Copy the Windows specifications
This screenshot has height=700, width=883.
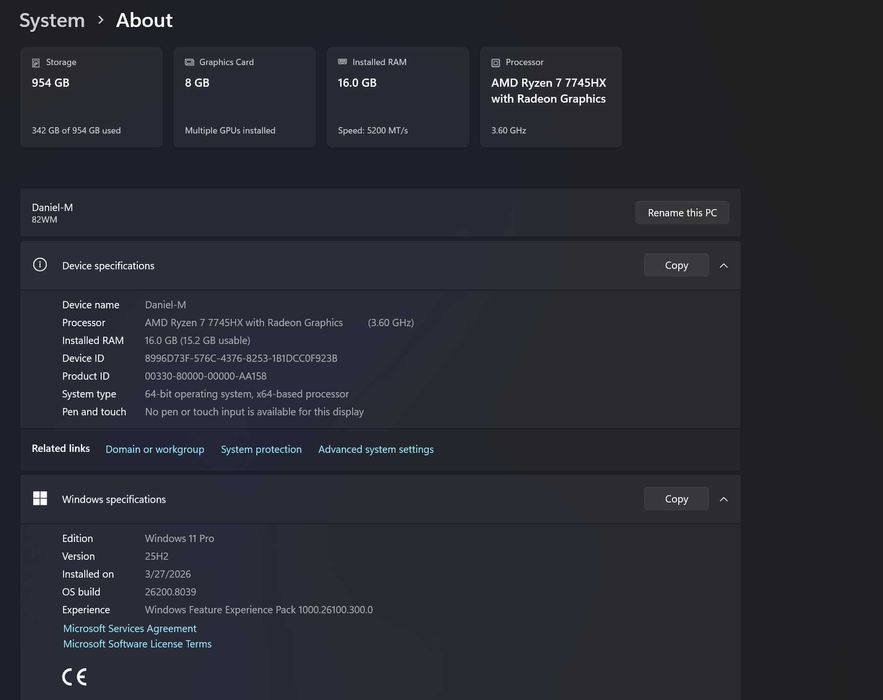click(x=676, y=499)
